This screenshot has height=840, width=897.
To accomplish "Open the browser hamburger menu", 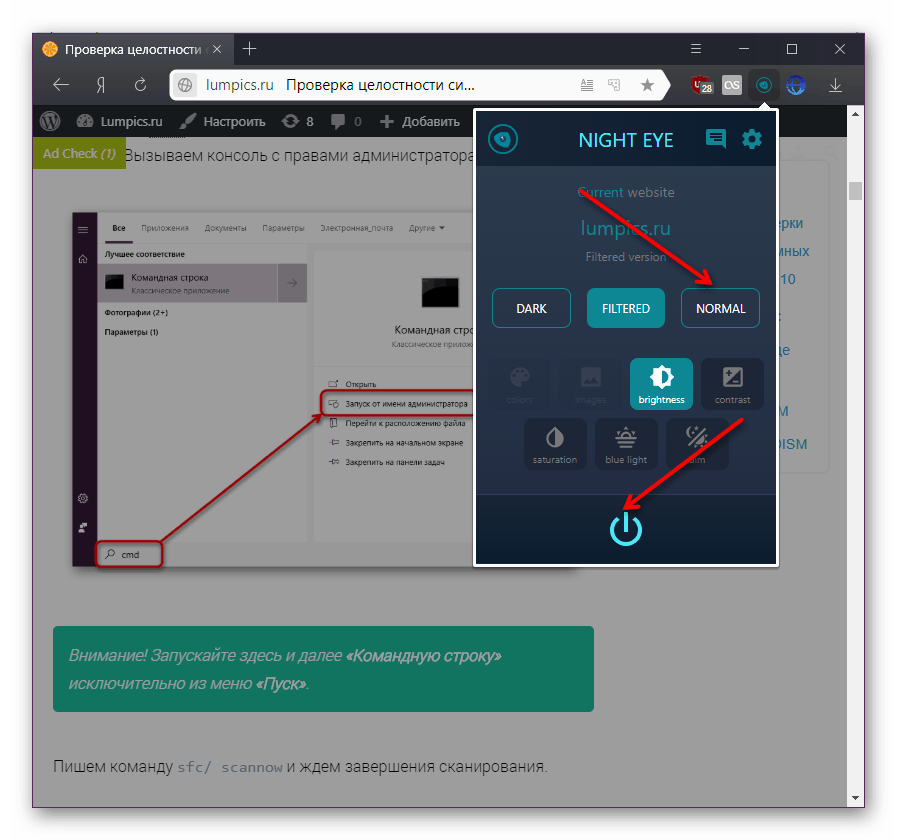I will point(696,49).
